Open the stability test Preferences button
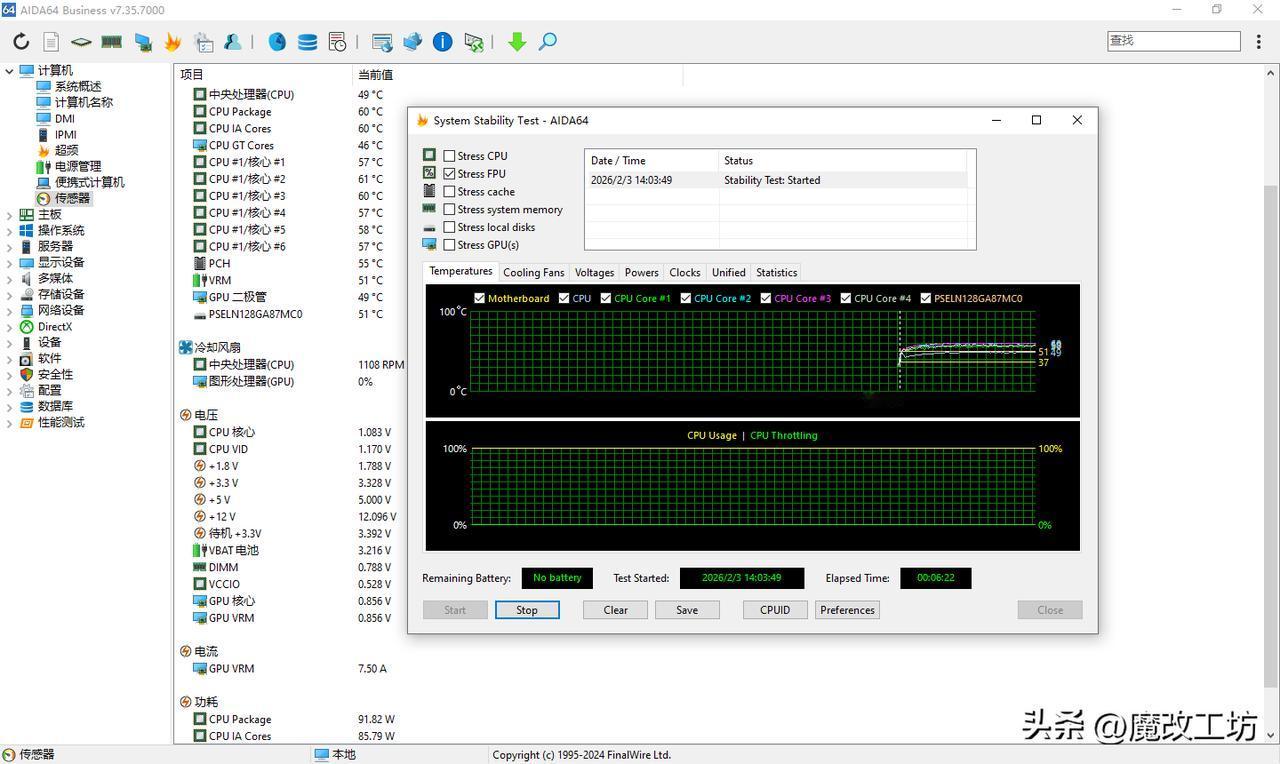This screenshot has height=764, width=1280. 847,610
